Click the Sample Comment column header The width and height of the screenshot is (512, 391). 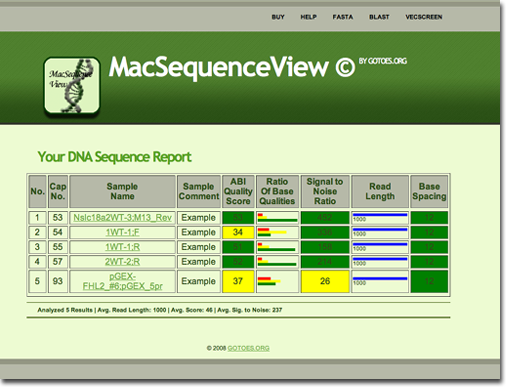pos(199,191)
